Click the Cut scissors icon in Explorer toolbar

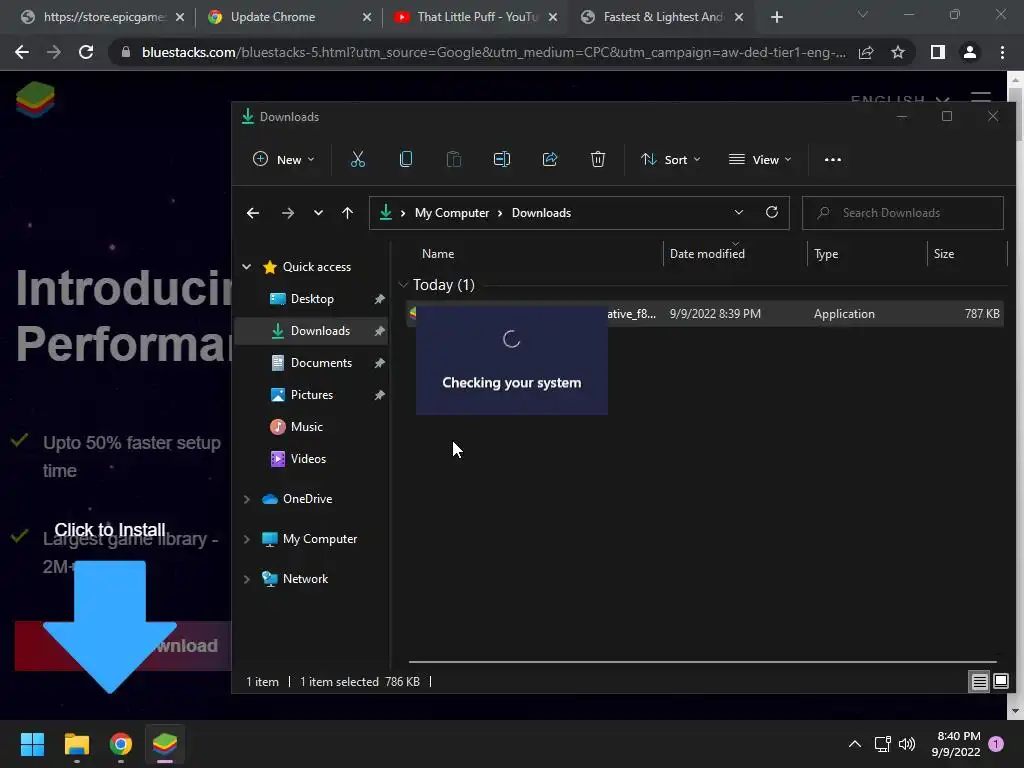pyautogui.click(x=357, y=159)
